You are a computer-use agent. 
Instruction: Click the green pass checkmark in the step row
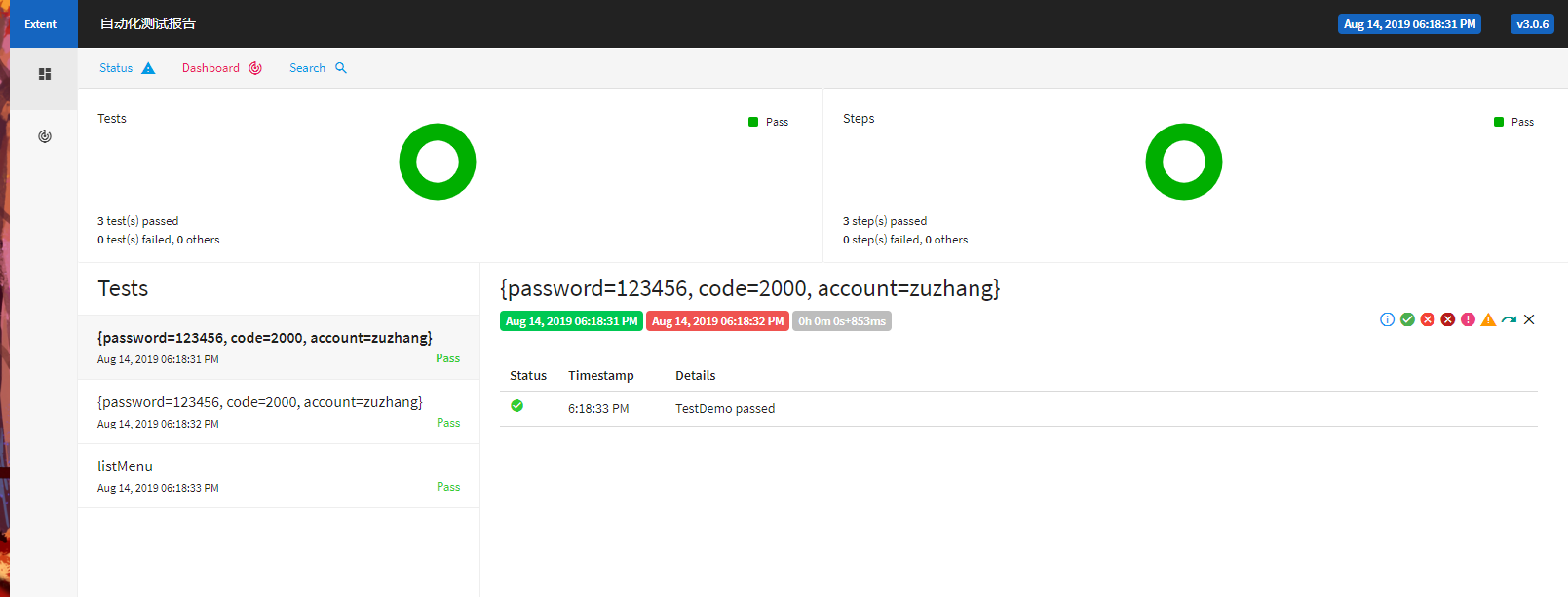pyautogui.click(x=517, y=406)
